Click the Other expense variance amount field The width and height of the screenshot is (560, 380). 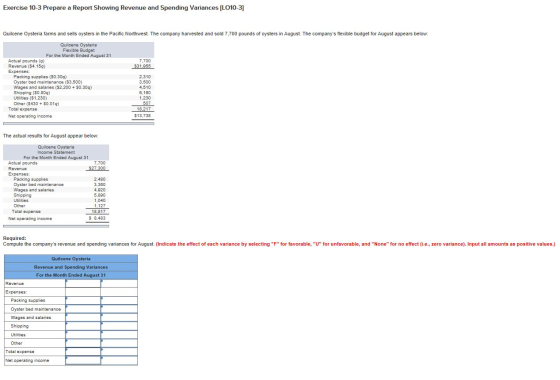83,343
